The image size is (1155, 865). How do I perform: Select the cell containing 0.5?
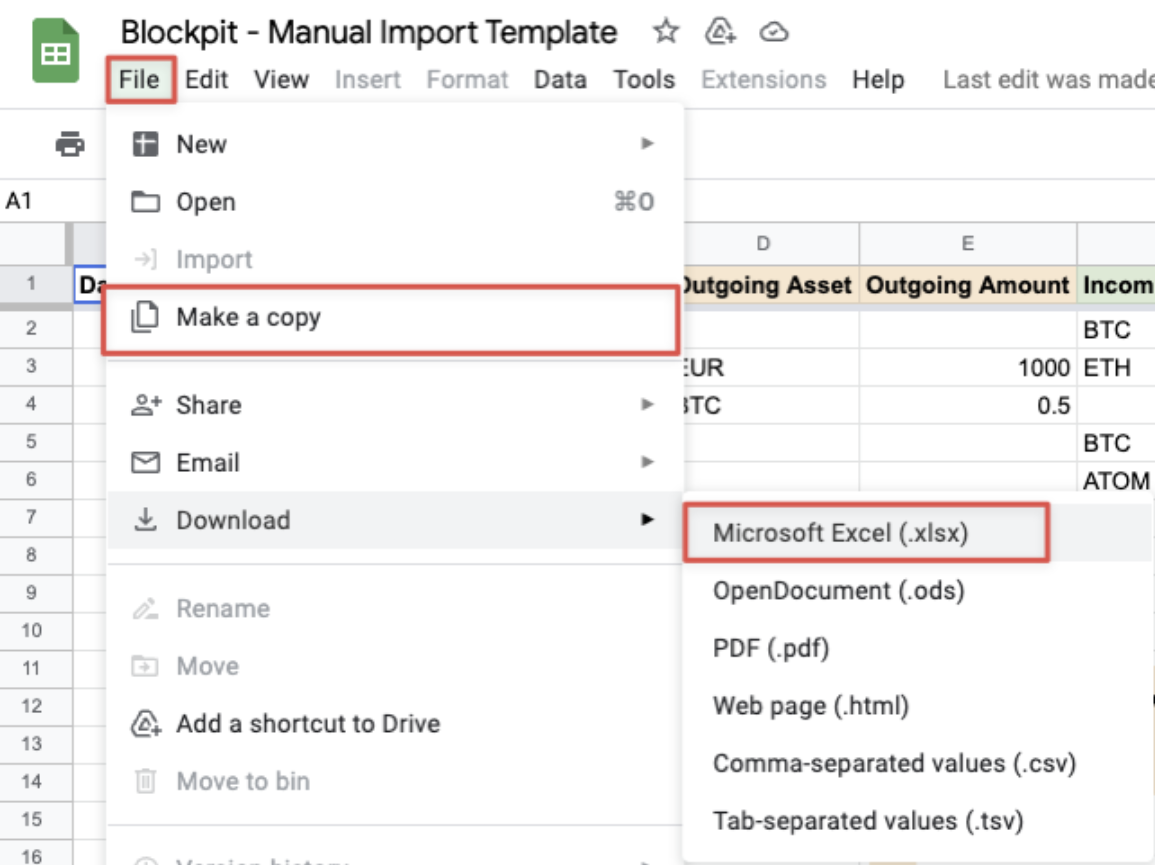(967, 405)
